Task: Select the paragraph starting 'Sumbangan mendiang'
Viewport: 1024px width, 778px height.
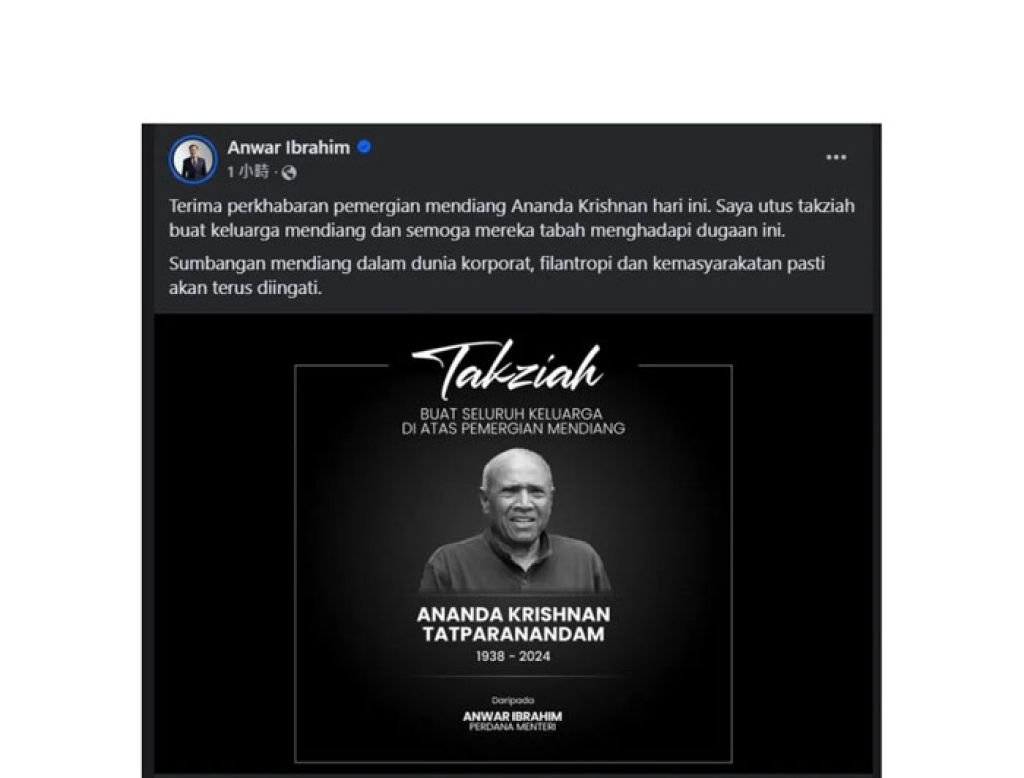Action: (x=497, y=275)
